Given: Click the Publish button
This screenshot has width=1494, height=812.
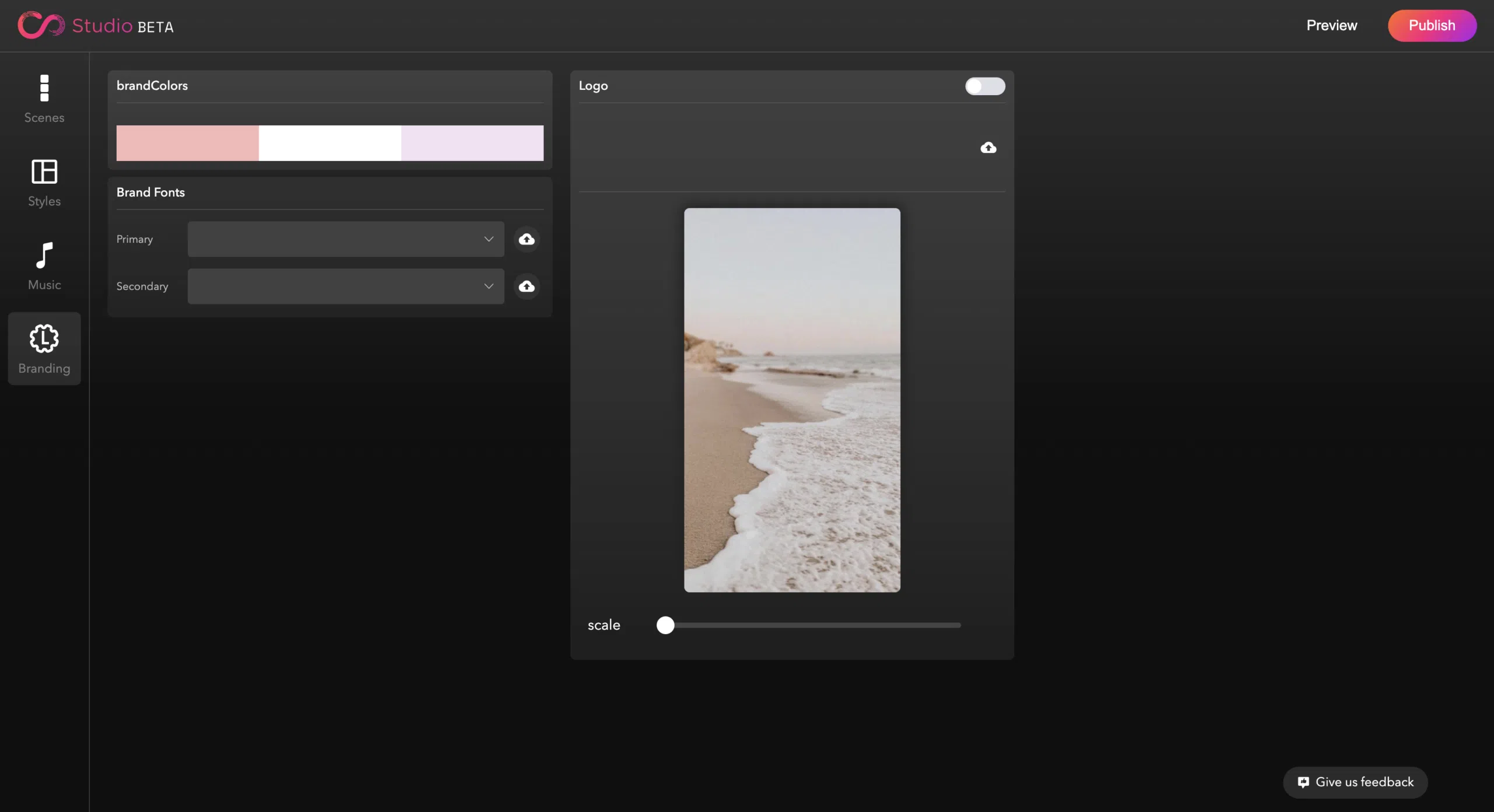Looking at the screenshot, I should point(1432,26).
